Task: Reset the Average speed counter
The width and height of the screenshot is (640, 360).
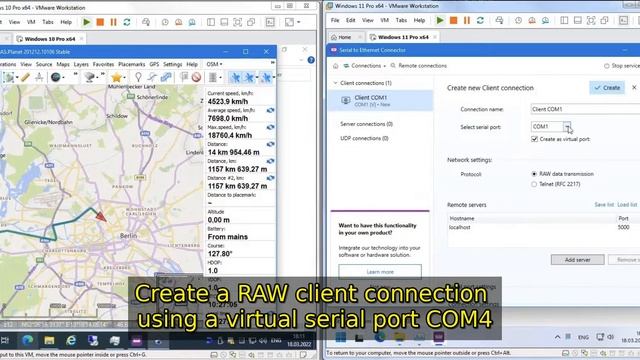Action: [x=270, y=110]
